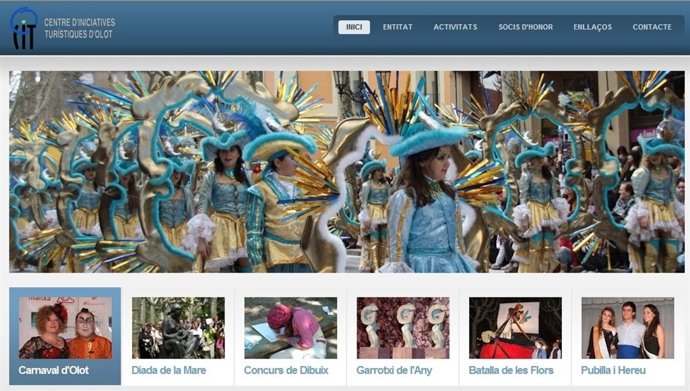The height and width of the screenshot is (391, 690).
Task: Open the Garrotxí de l'Any link
Action: click(394, 370)
